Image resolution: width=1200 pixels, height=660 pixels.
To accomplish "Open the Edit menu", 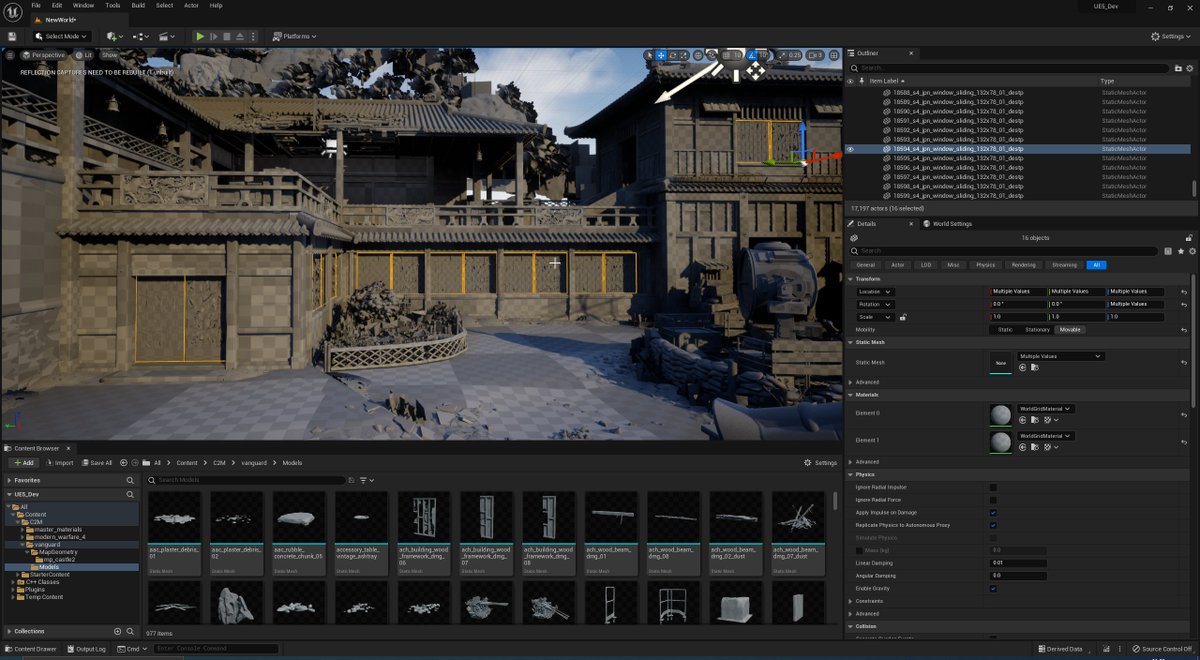I will tap(59, 5).
